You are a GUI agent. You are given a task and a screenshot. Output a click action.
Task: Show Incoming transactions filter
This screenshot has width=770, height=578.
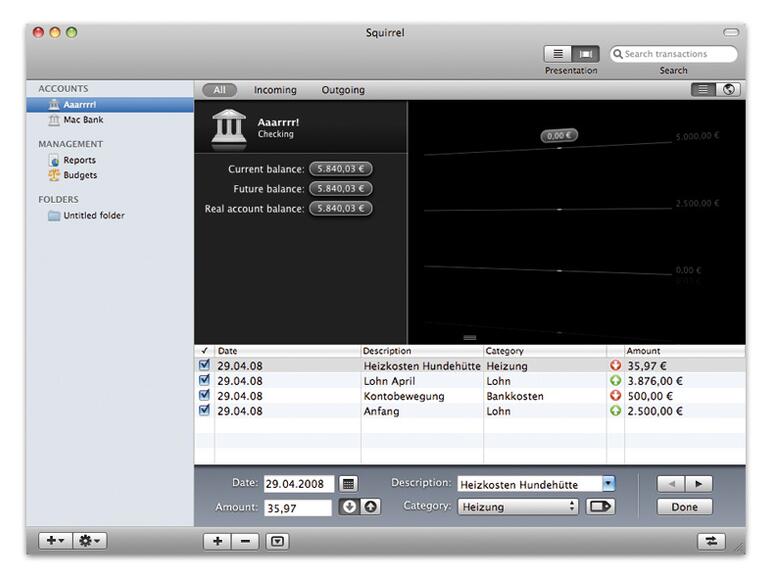coord(275,90)
